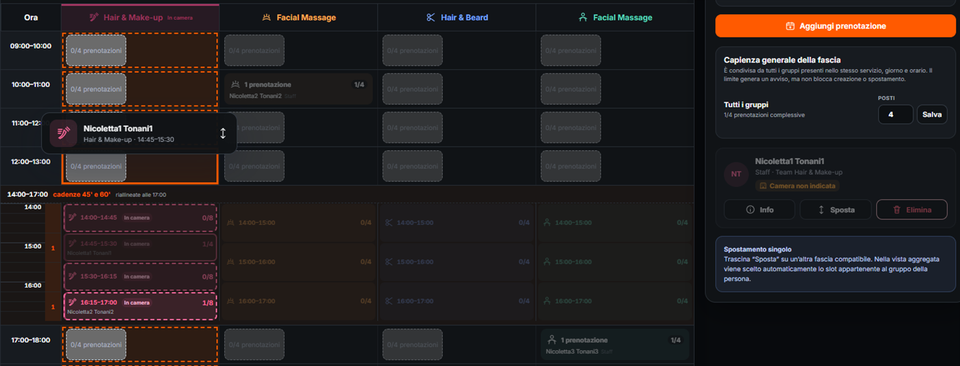Screen dimensions: 960x366
Task: Select the 14:45–15:30 slot with Nicoletta1 Tonani1
Action: [140, 247]
